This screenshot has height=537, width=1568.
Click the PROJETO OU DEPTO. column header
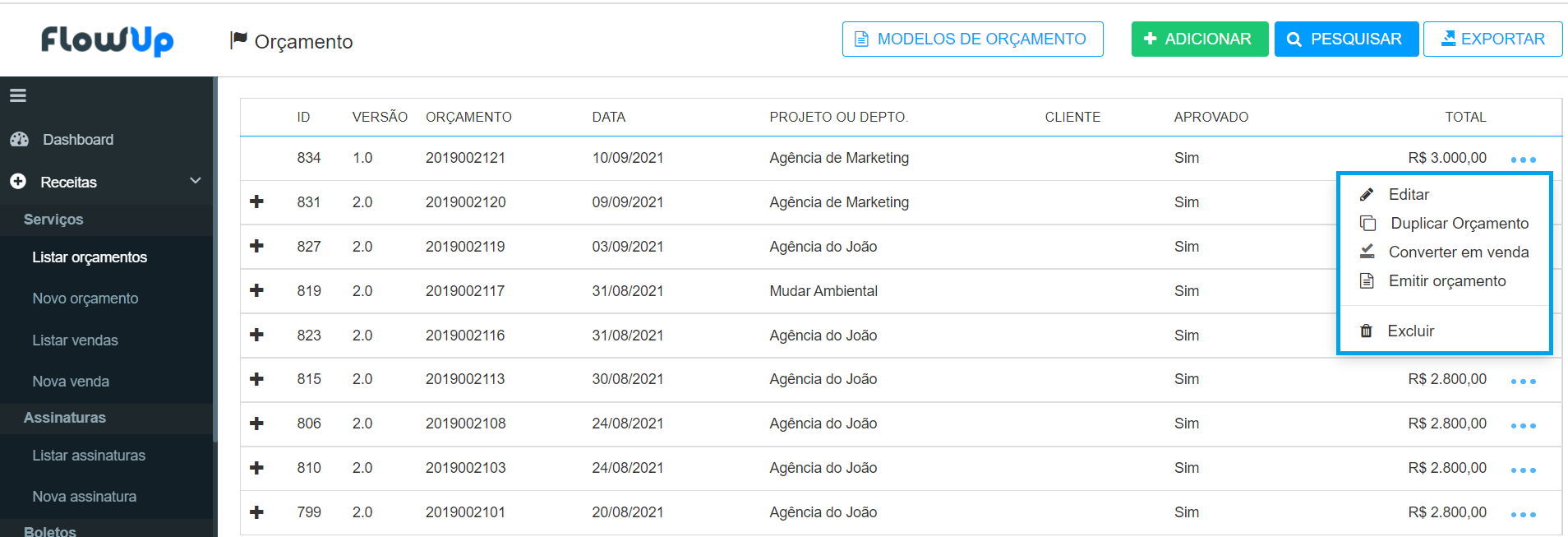point(838,117)
